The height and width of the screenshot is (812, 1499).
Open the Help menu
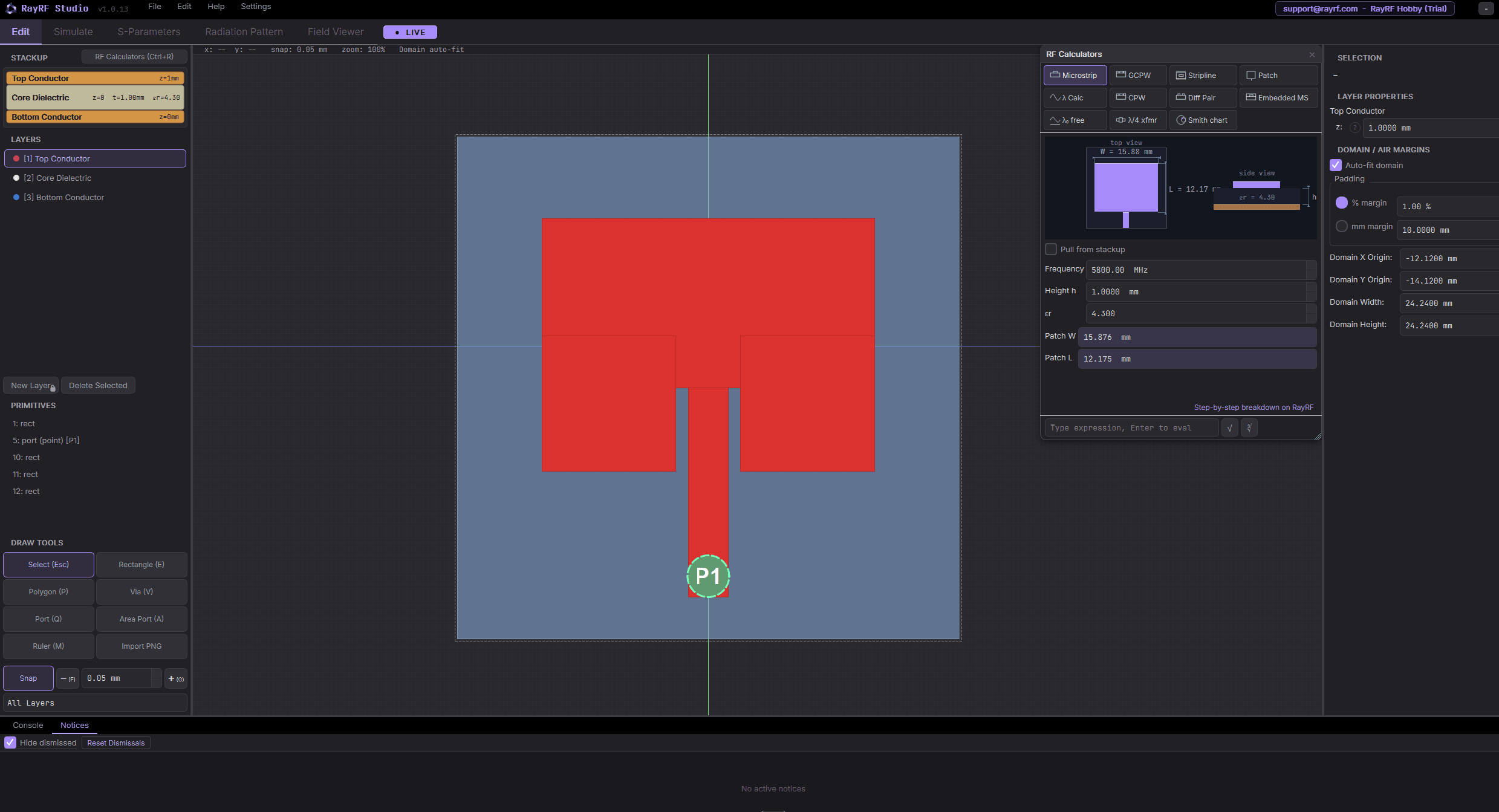216,7
